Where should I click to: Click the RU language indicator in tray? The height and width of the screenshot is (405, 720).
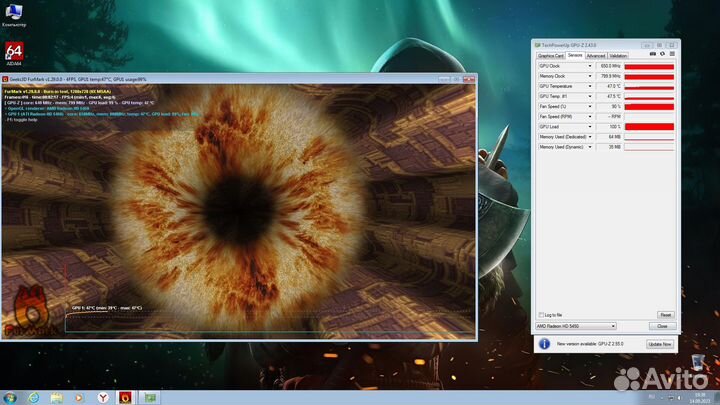[652, 397]
